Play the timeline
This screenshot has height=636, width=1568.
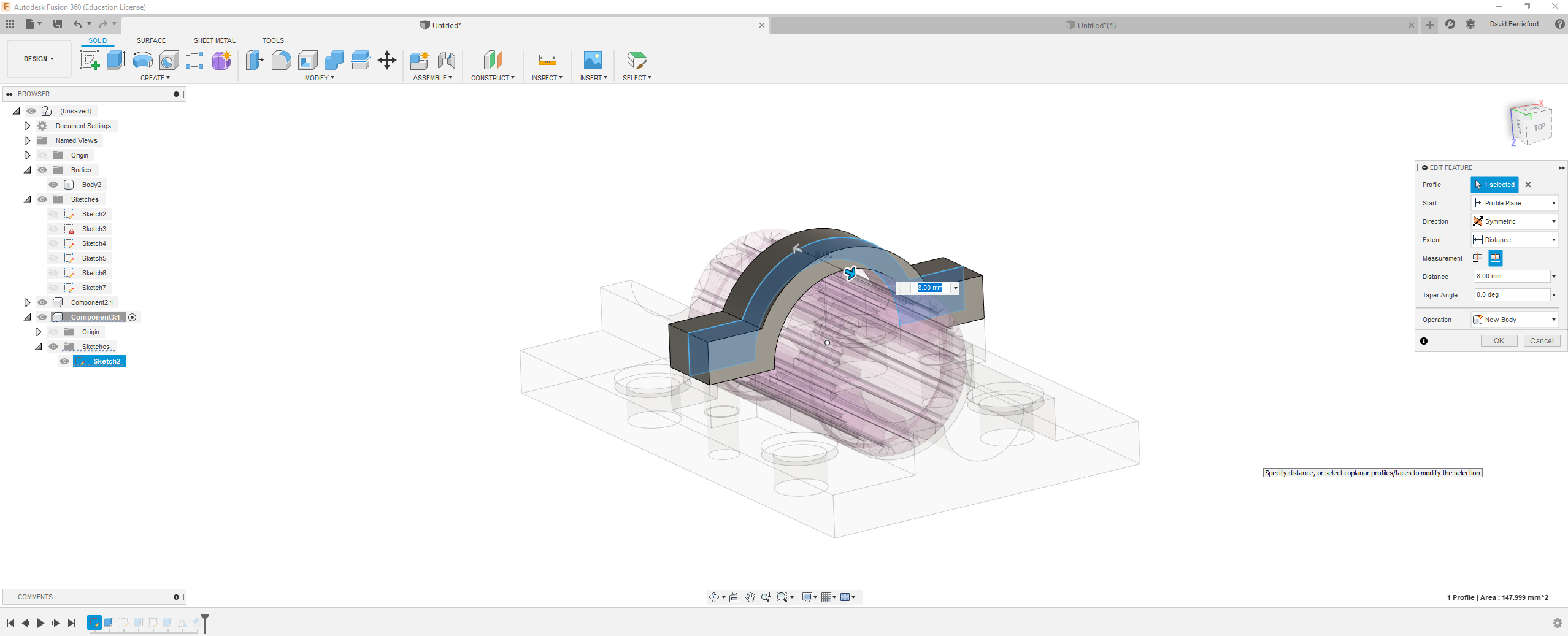(40, 623)
